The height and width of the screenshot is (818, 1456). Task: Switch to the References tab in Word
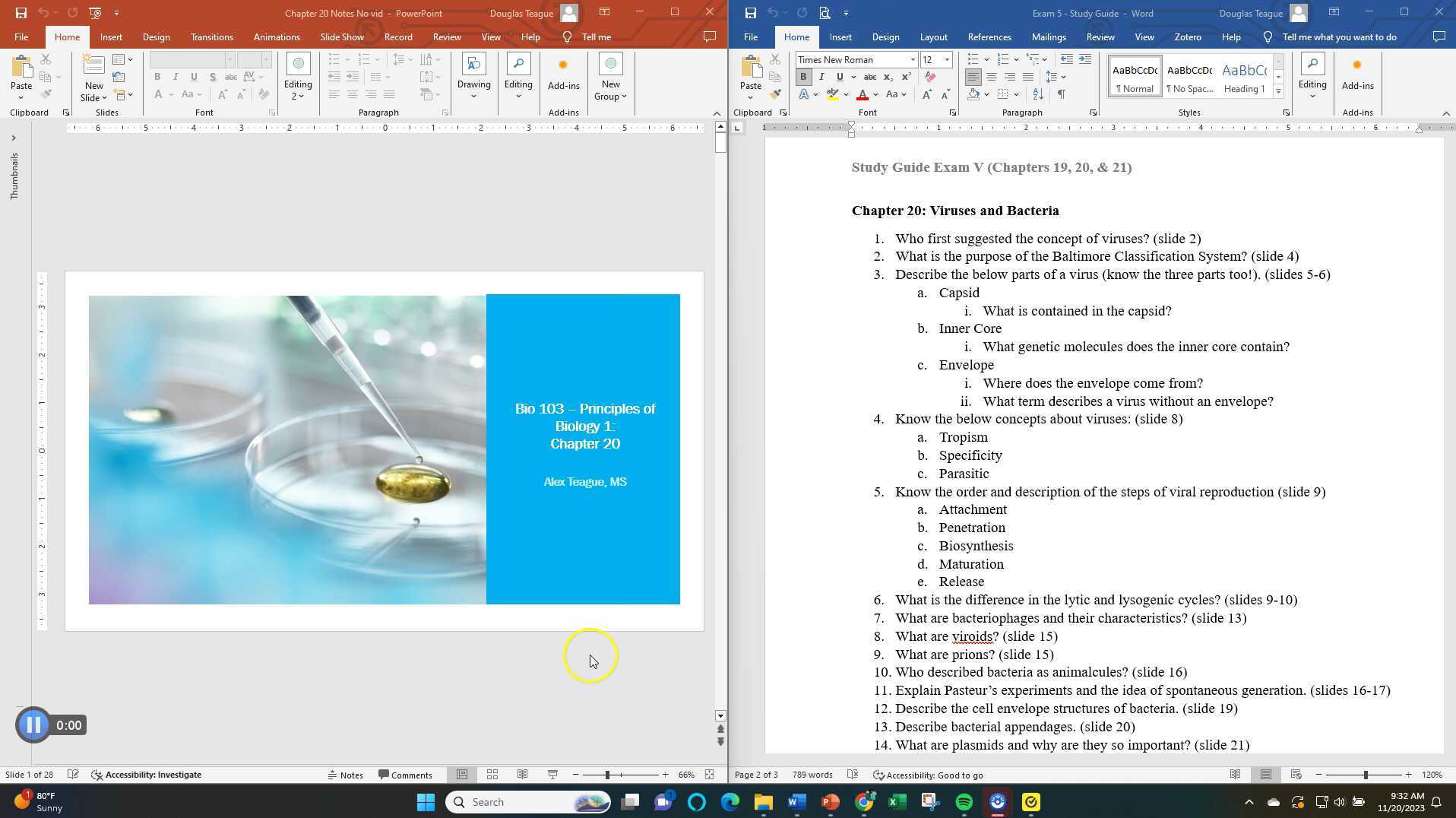click(989, 36)
